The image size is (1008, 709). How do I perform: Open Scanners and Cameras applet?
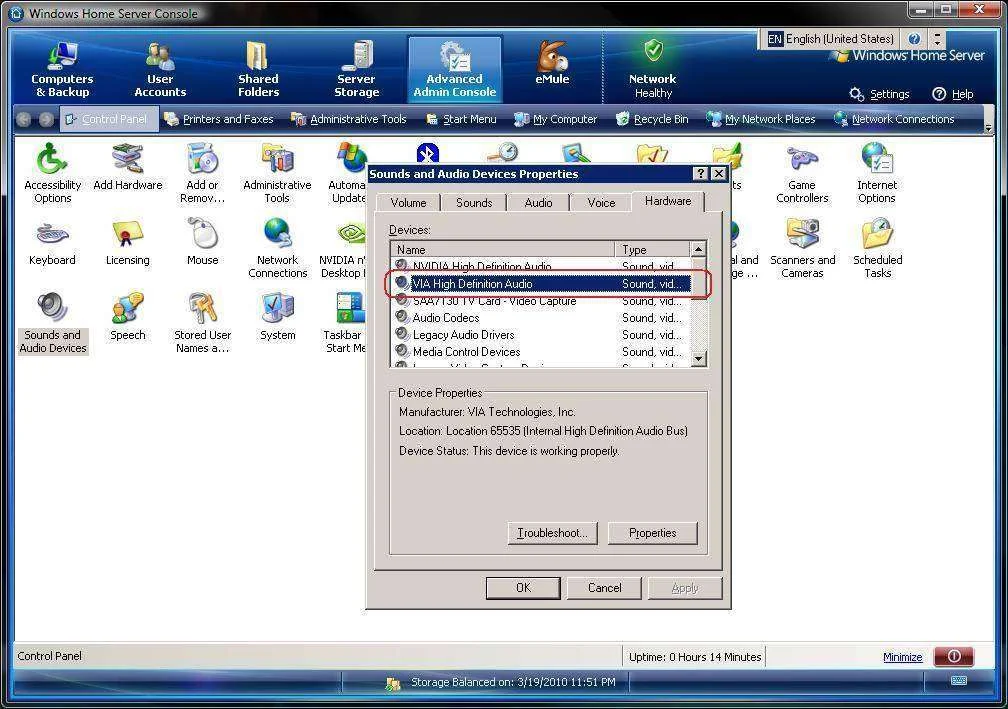pyautogui.click(x=802, y=249)
